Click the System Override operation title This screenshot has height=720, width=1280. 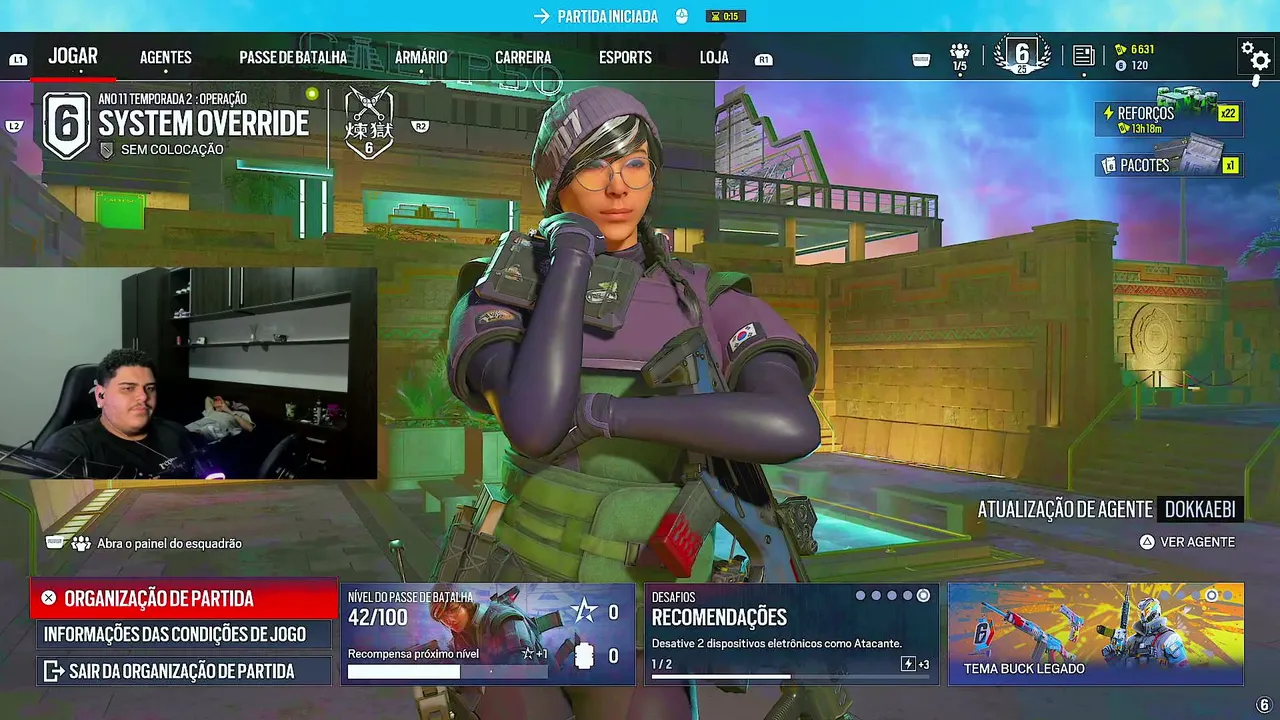[x=204, y=124]
